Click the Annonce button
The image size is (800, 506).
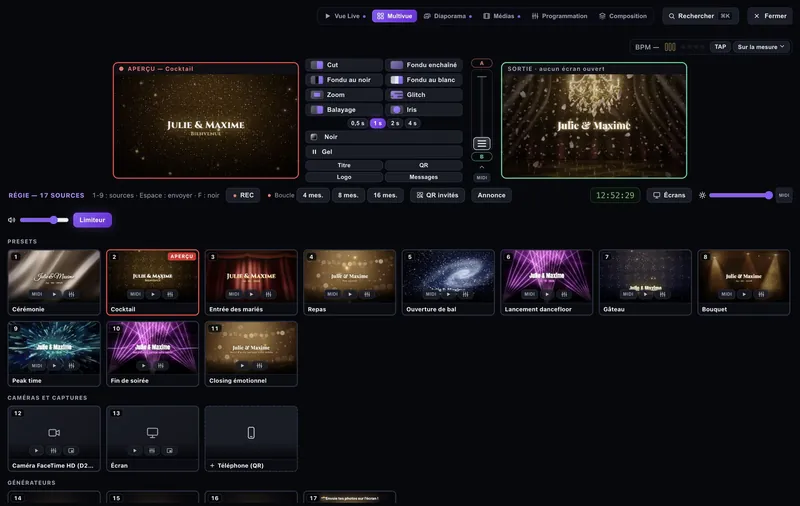[x=491, y=195]
